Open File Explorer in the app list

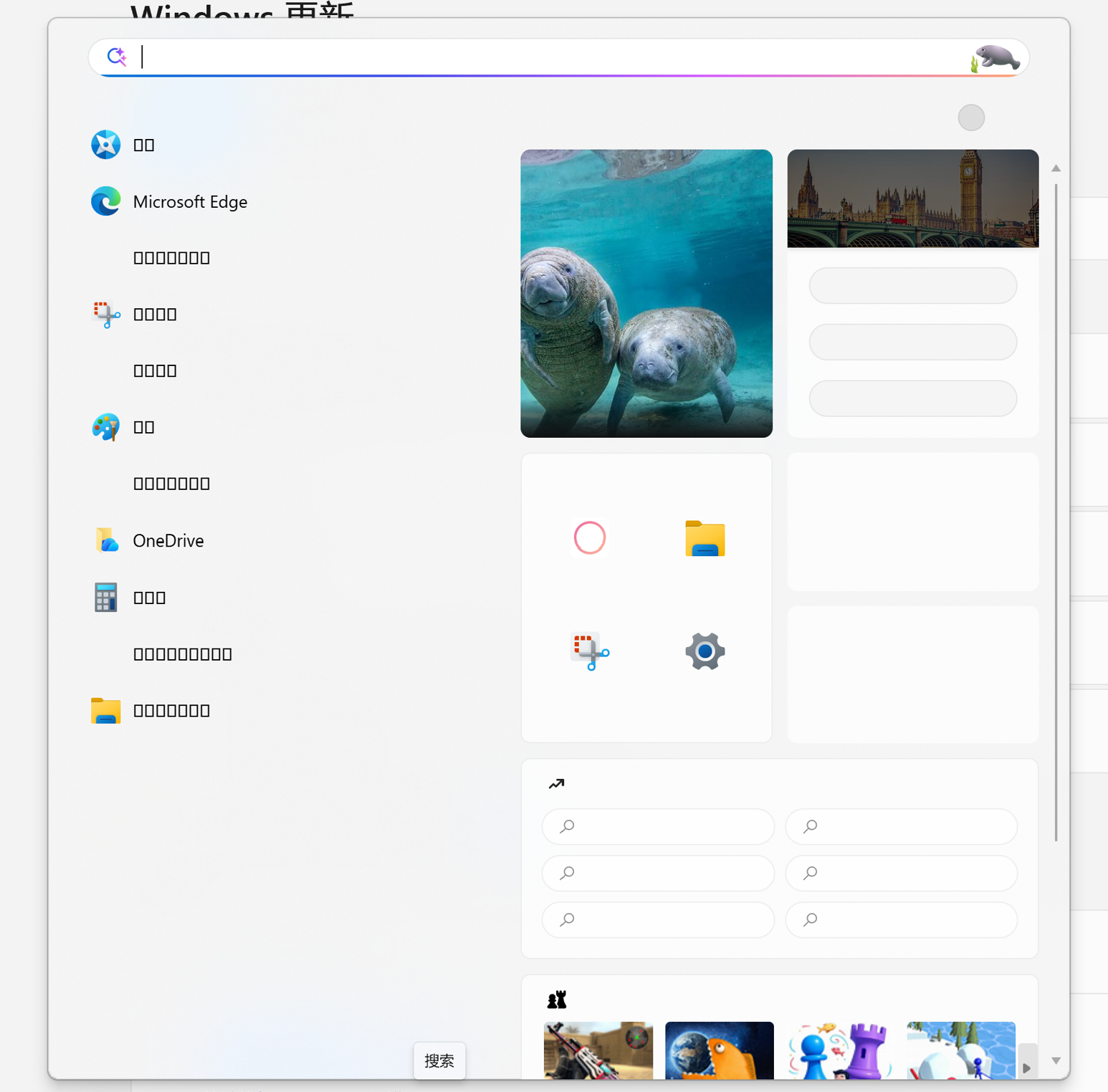(151, 710)
